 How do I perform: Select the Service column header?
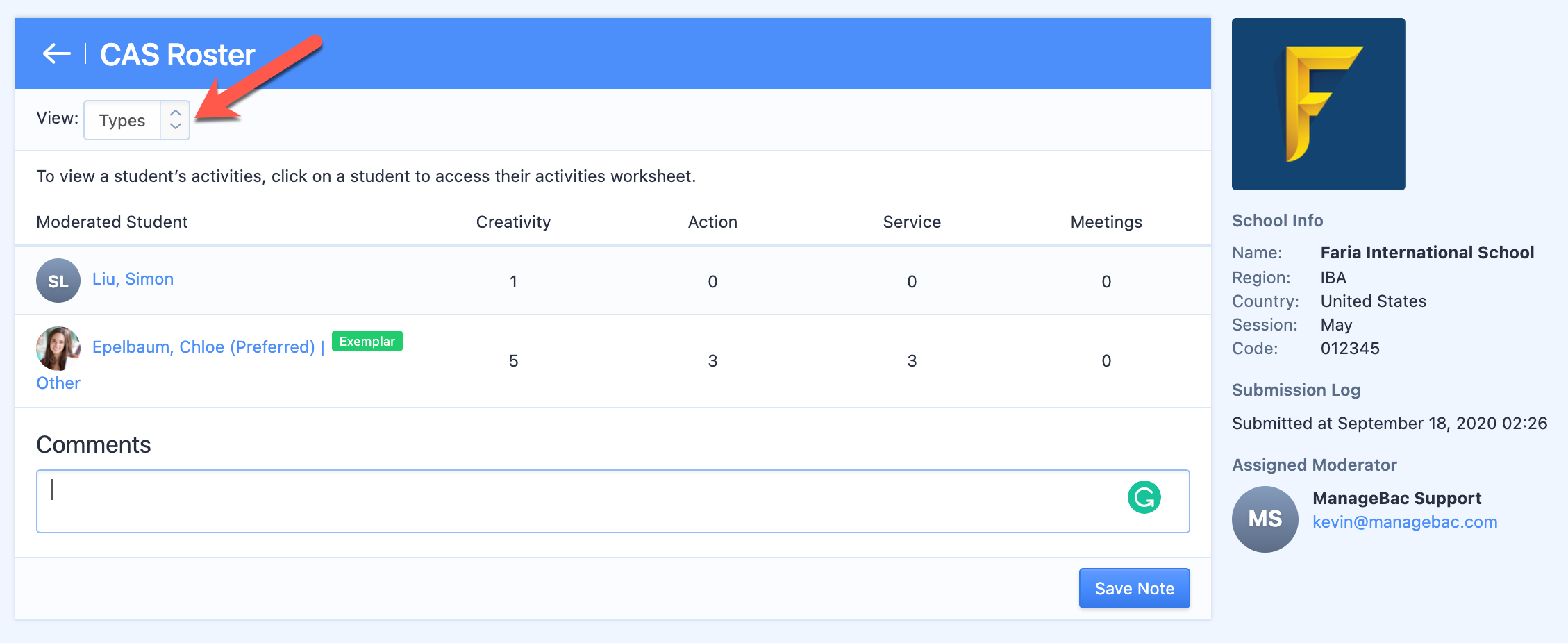point(912,222)
